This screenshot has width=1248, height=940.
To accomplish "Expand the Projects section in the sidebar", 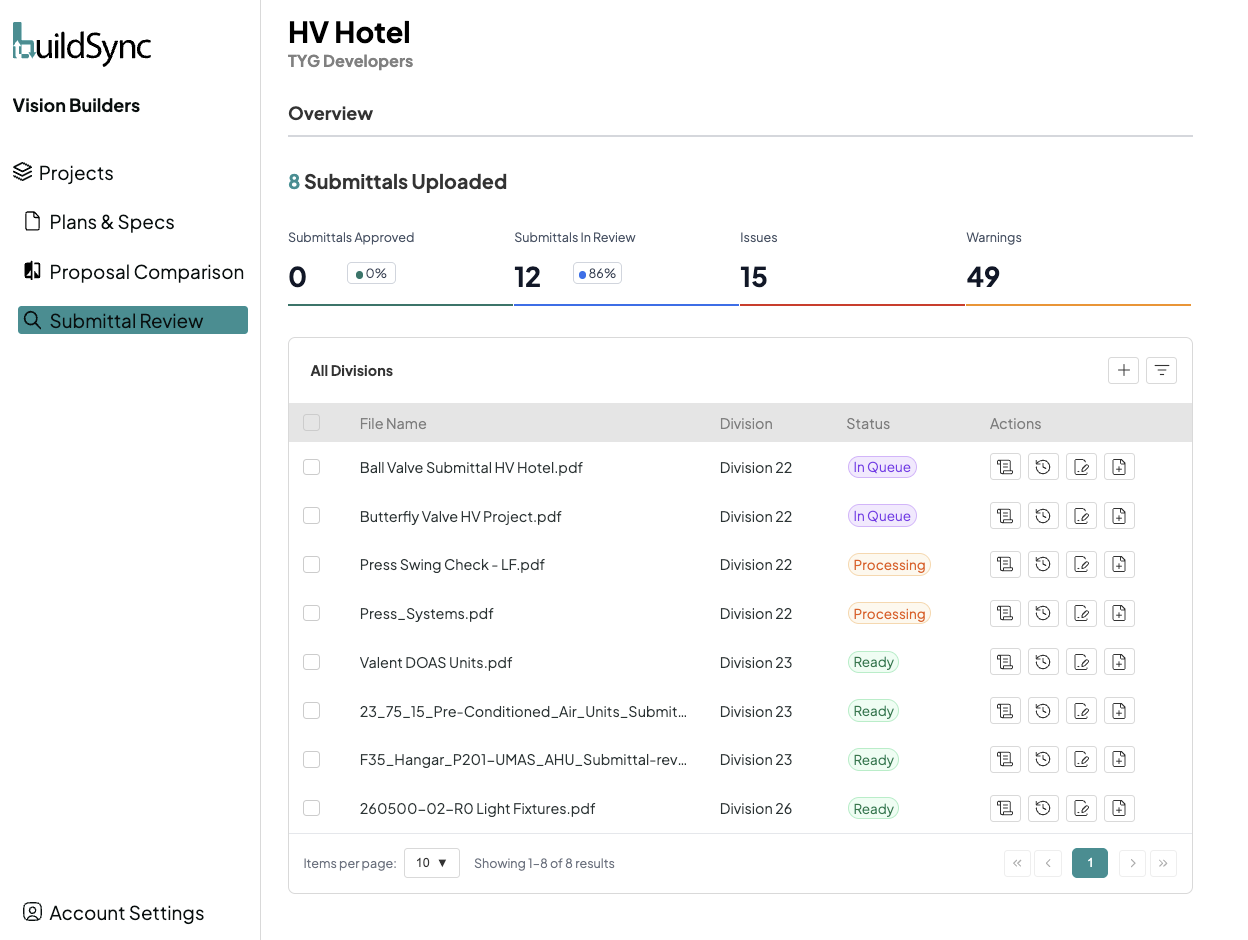I will 75,172.
